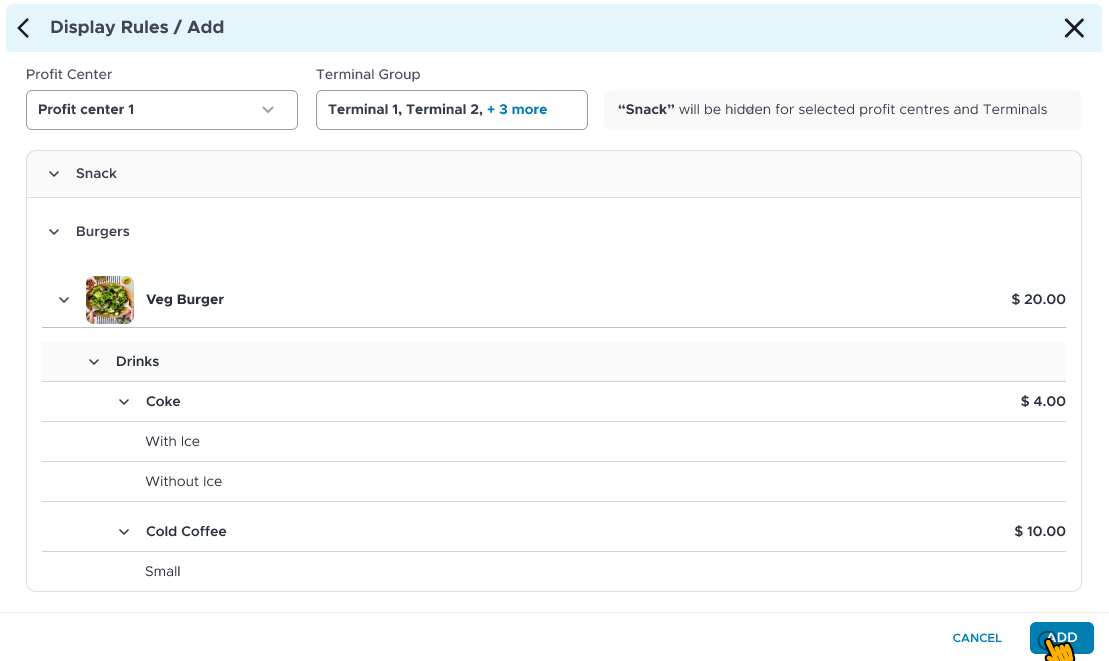Collapse the Veg Burger item chevron

64,300
